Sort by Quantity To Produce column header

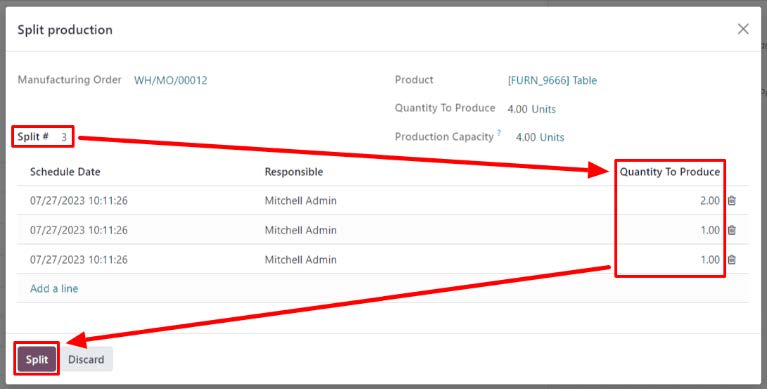670,172
